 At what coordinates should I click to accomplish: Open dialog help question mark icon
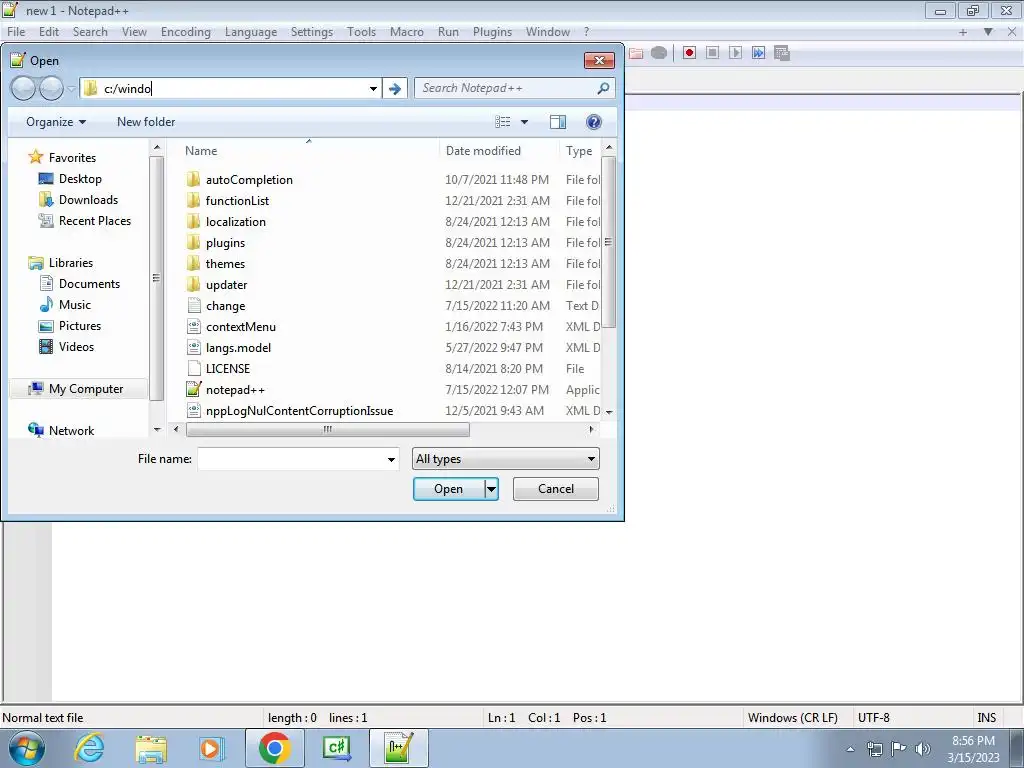tap(593, 122)
